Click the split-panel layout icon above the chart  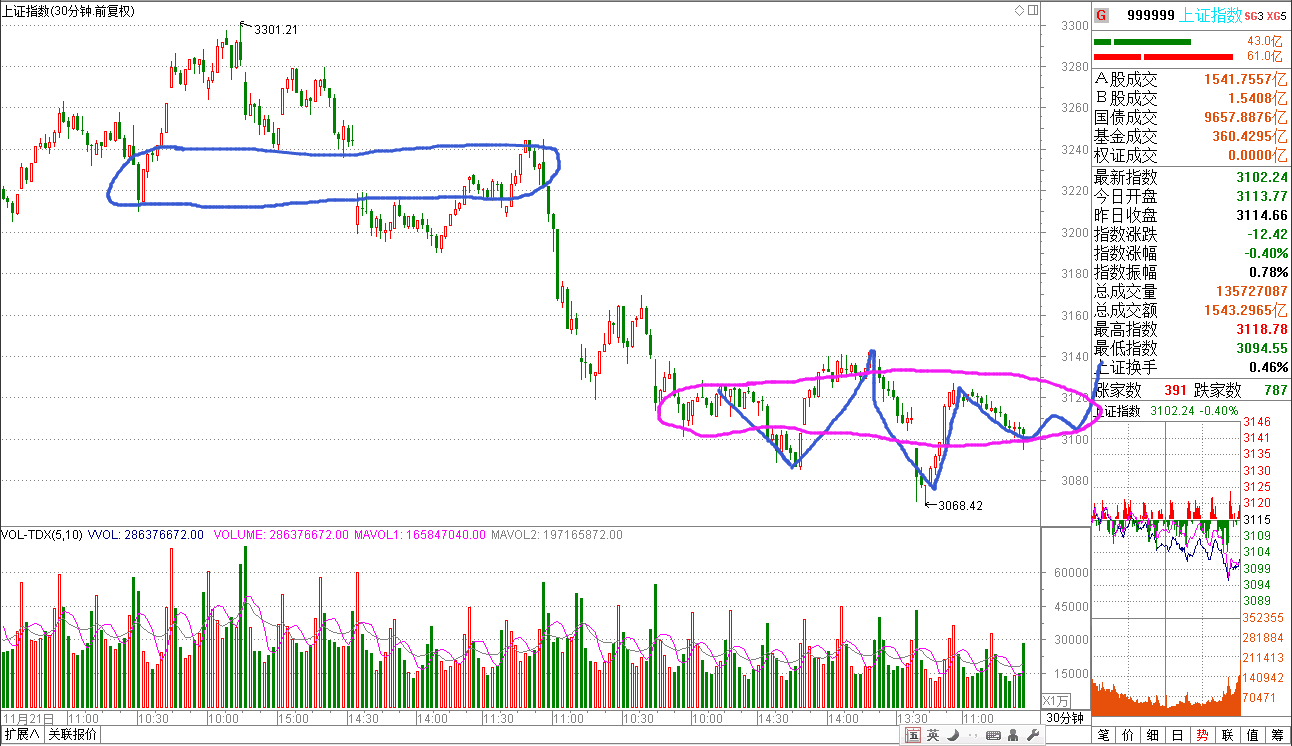[1031, 11]
